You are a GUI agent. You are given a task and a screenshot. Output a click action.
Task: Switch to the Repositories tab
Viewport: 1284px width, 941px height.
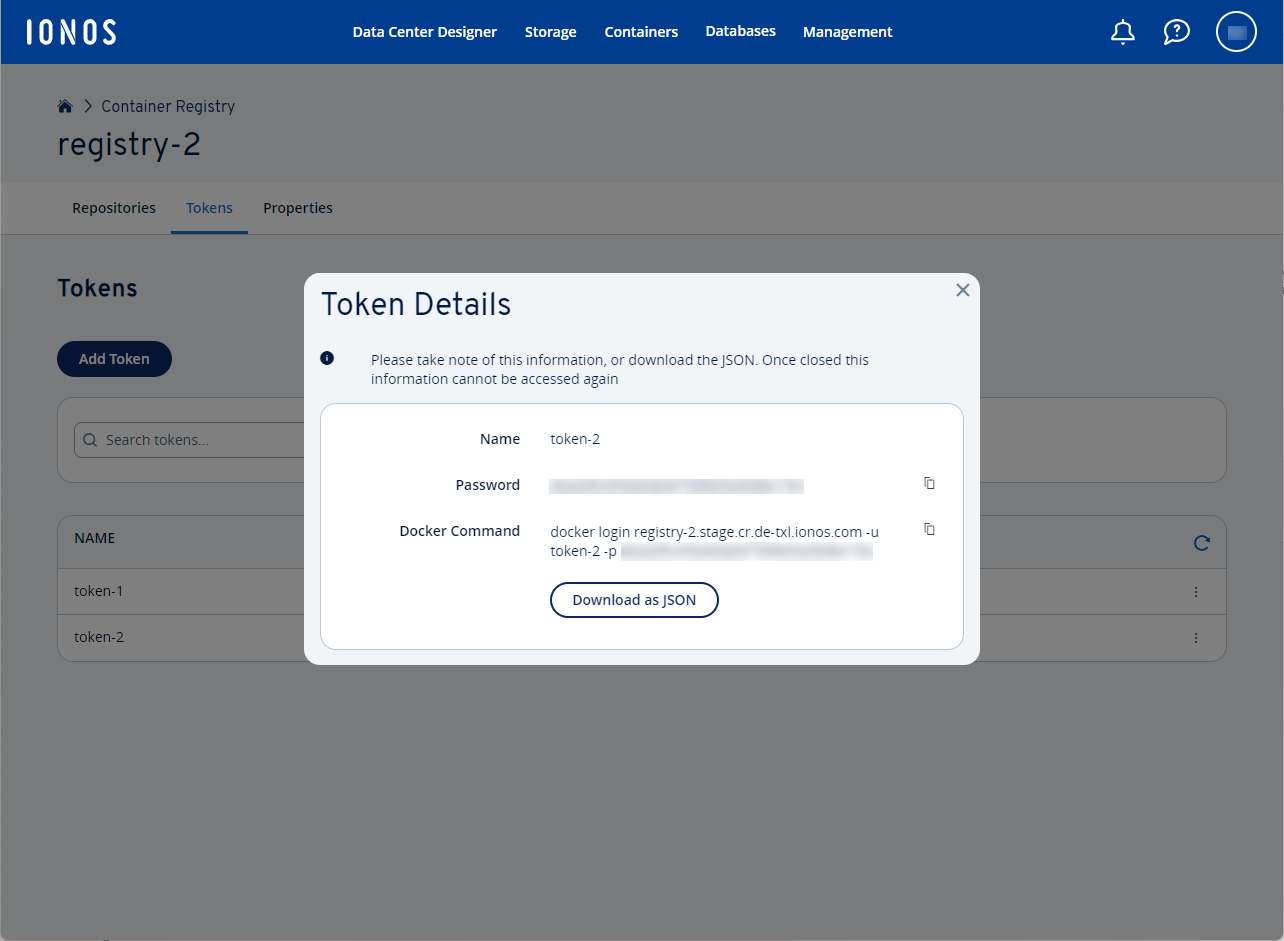(113, 208)
